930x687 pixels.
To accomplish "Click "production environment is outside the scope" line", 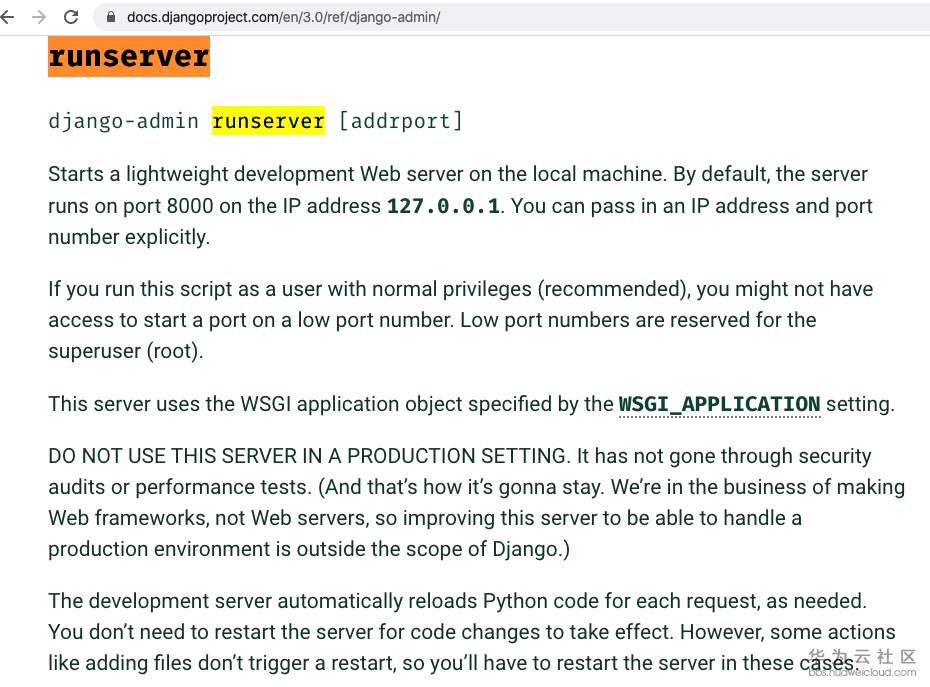I will pyautogui.click(x=267, y=549).
